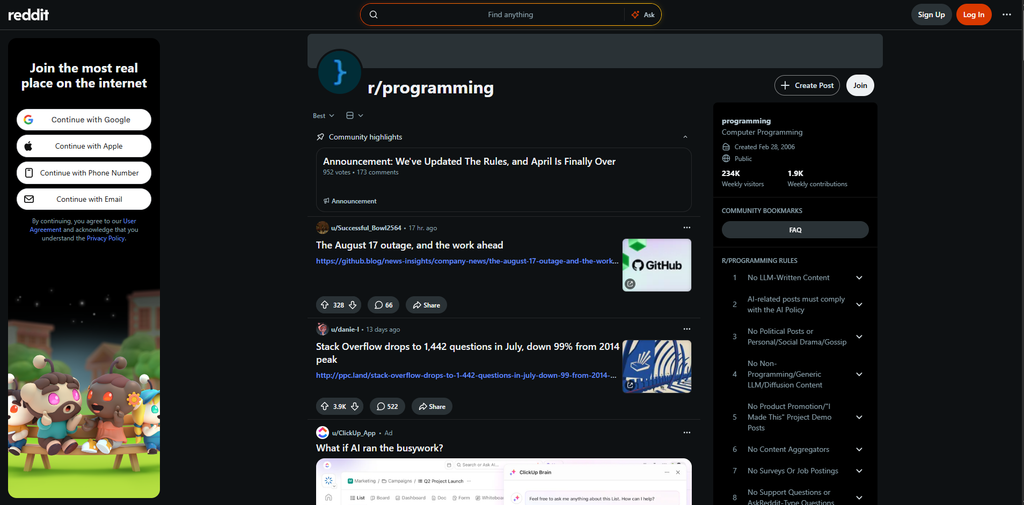
Task: Continue with Apple
Action: click(x=84, y=146)
